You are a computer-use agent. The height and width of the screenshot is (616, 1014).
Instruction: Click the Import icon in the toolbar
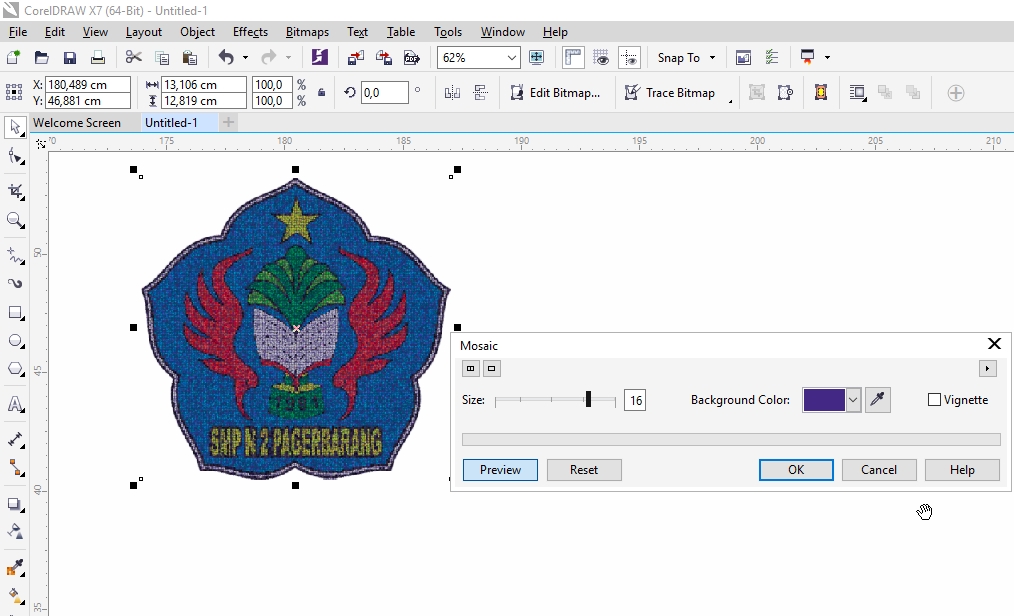(356, 58)
